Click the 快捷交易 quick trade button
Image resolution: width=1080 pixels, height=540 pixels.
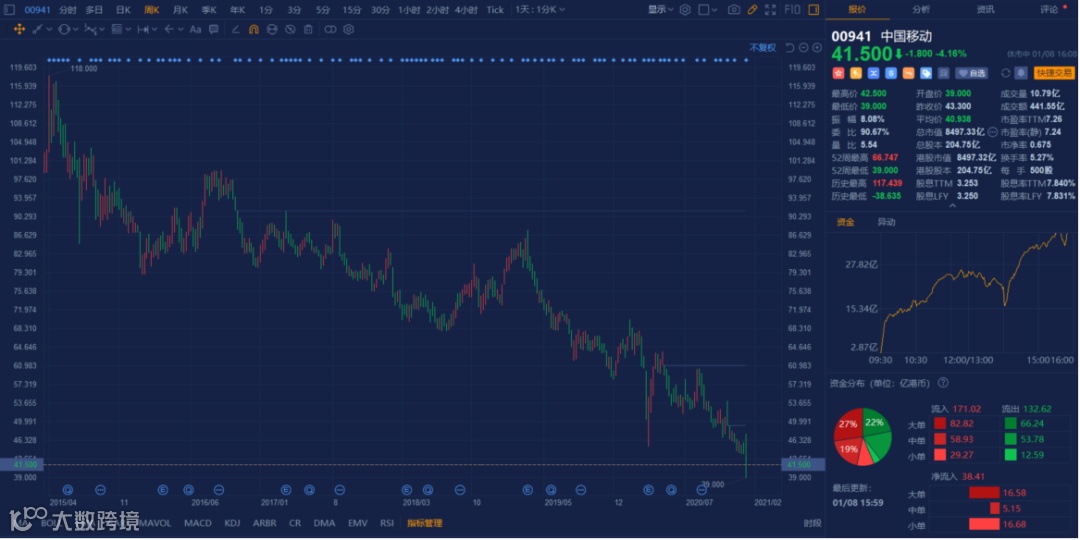point(1054,73)
